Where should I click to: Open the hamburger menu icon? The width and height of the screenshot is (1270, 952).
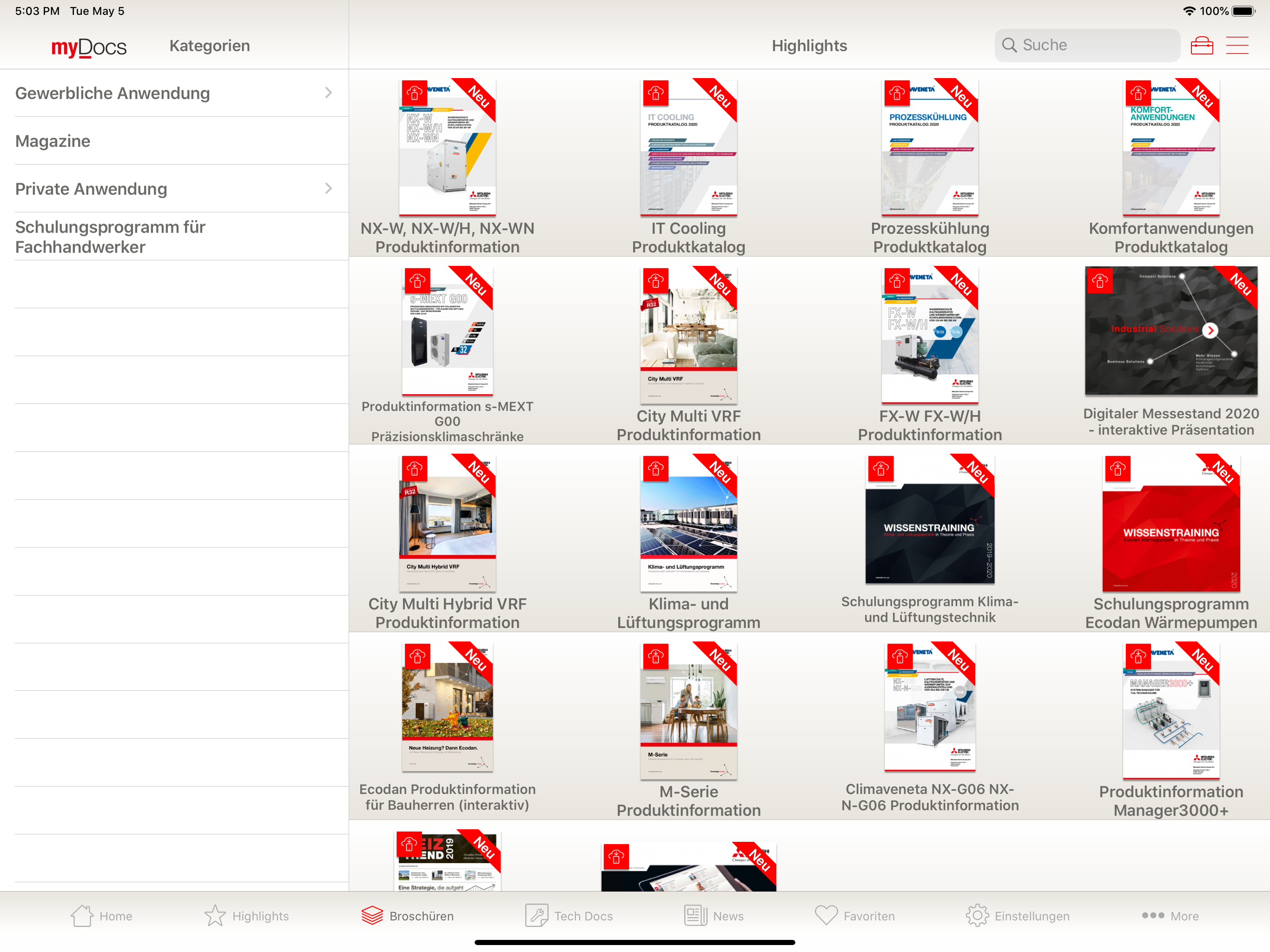[1237, 46]
